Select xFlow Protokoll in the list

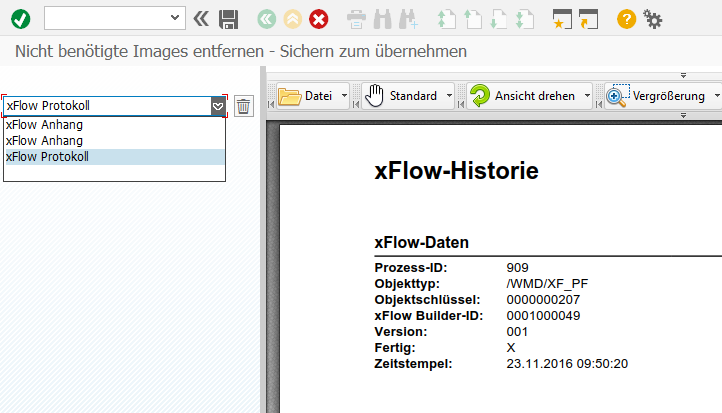point(47,157)
